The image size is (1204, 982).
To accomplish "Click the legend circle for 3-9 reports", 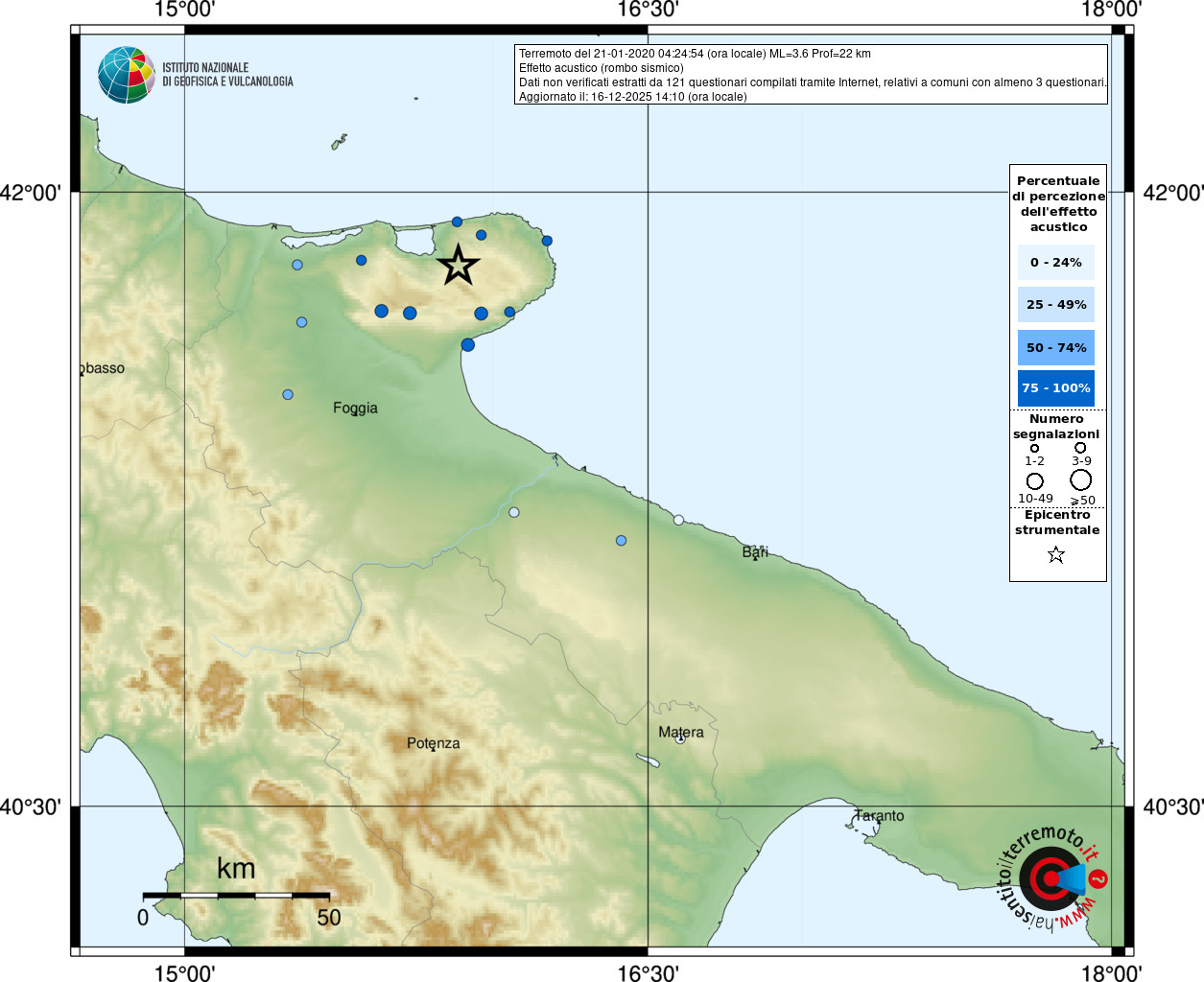I will click(1080, 448).
